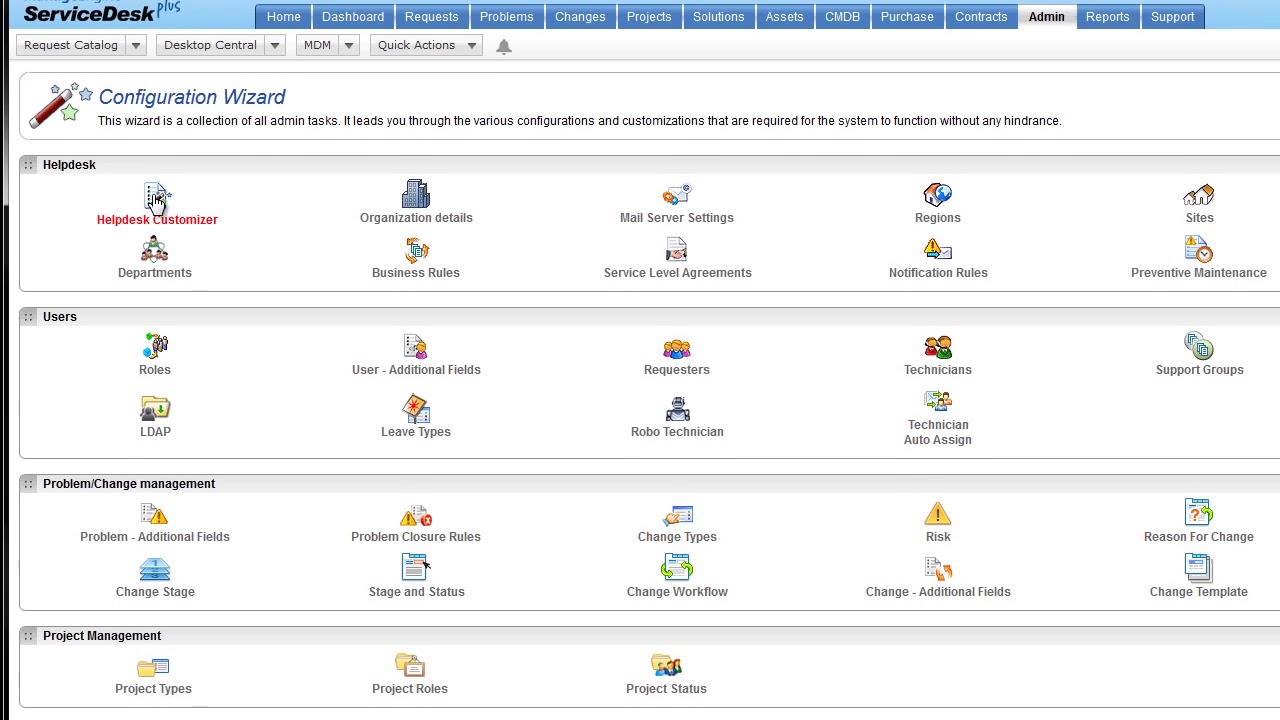Viewport: 1280px width, 720px height.
Task: Open the User - Additional Fields icon
Action: tap(416, 346)
